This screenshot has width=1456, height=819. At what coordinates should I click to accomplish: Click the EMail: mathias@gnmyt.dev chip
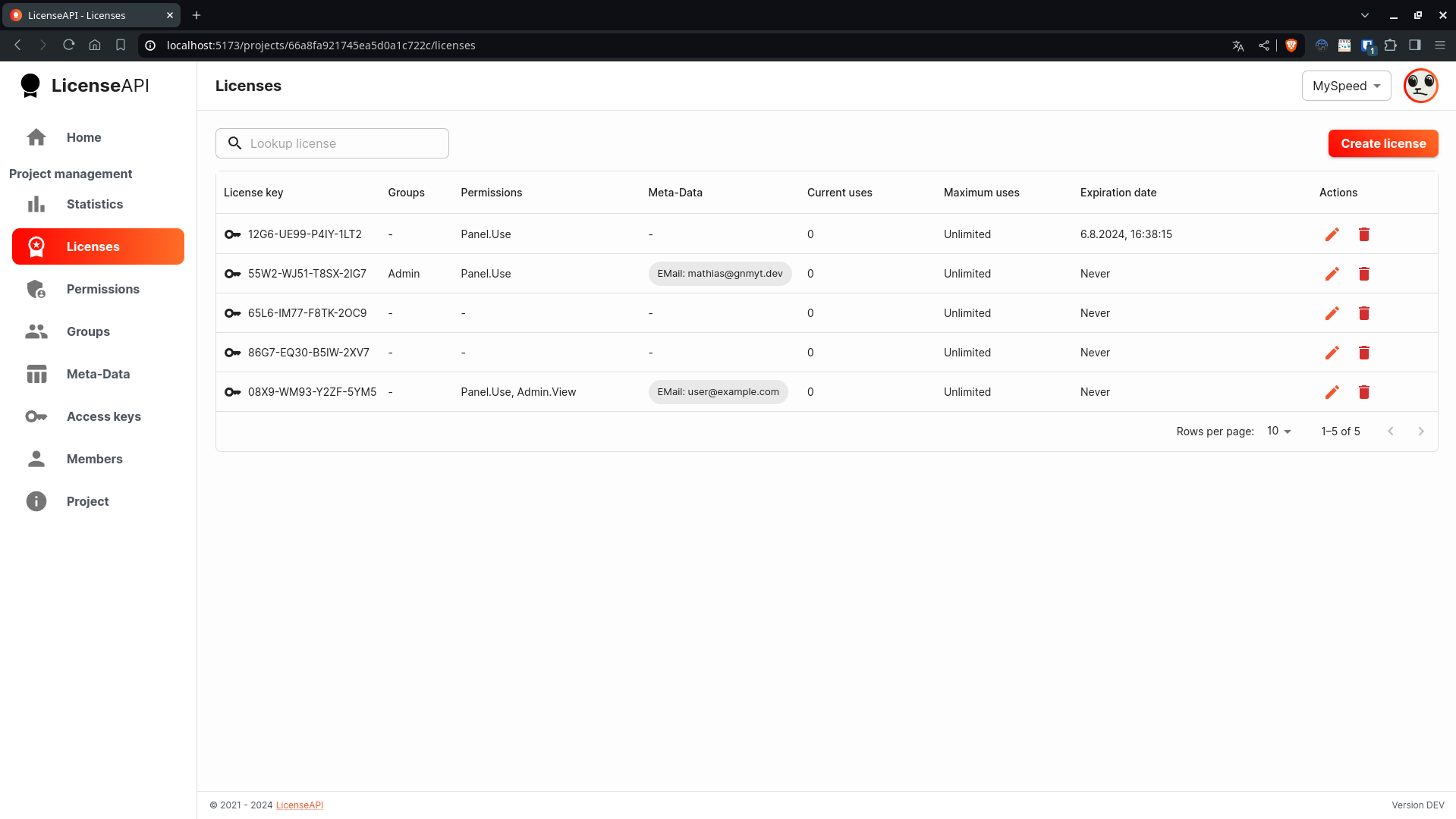[720, 274]
